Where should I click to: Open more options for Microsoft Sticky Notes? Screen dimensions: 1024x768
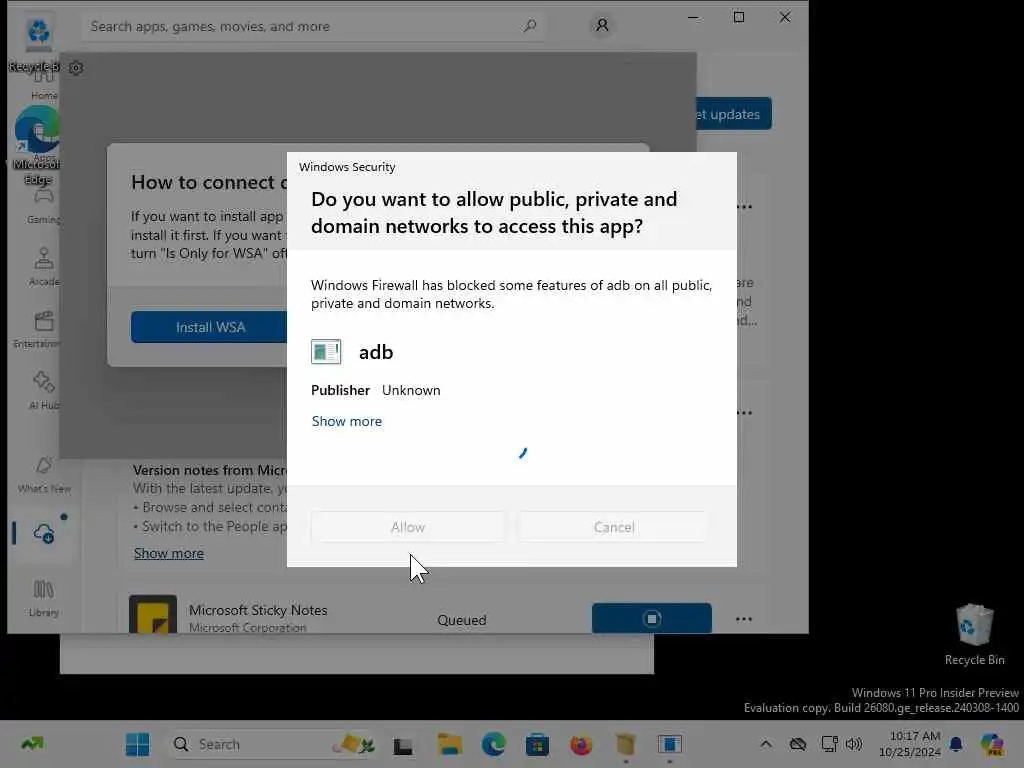(x=744, y=618)
